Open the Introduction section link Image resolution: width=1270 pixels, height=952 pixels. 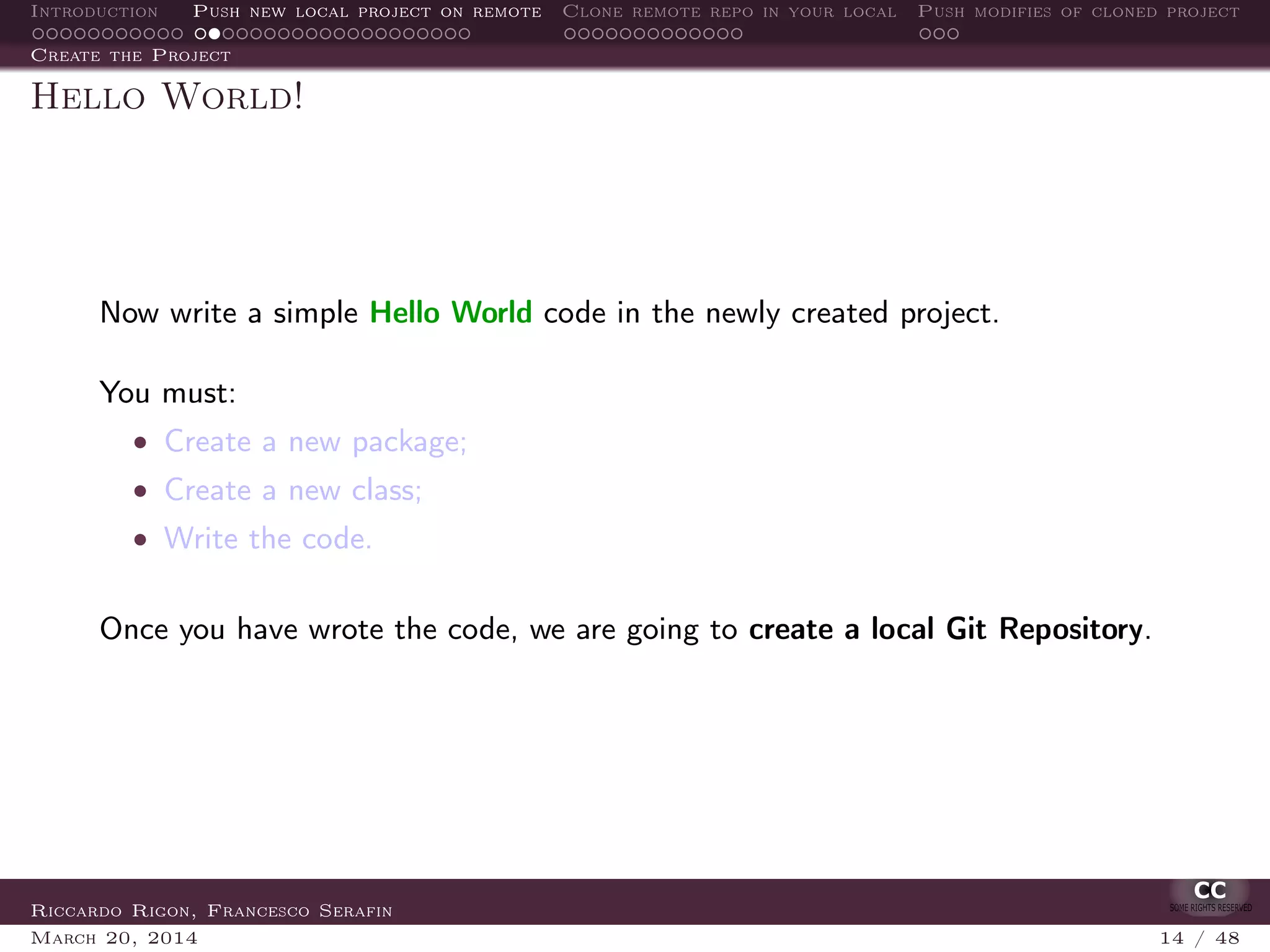pos(94,12)
